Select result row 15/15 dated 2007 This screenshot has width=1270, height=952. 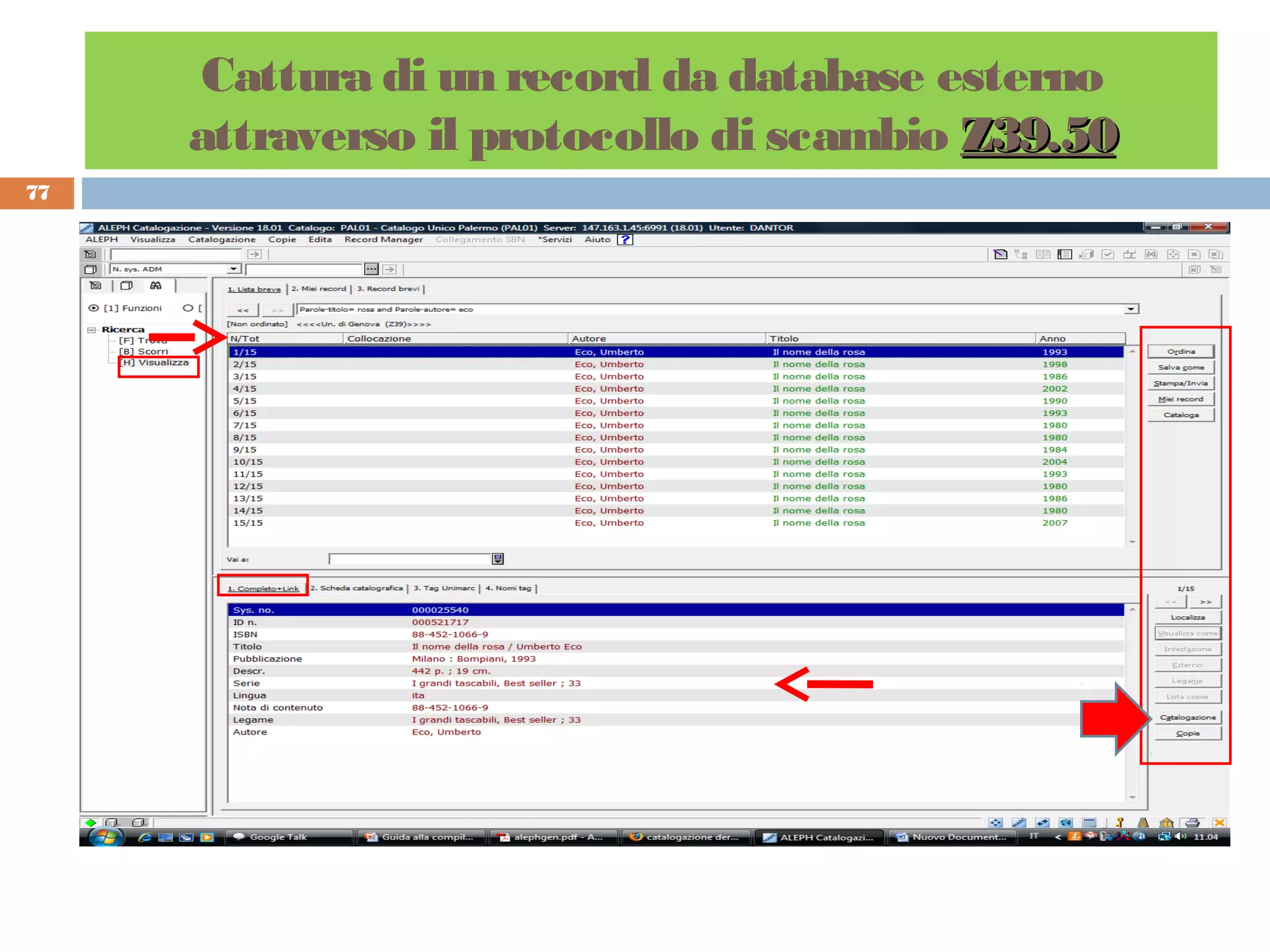click(676, 523)
